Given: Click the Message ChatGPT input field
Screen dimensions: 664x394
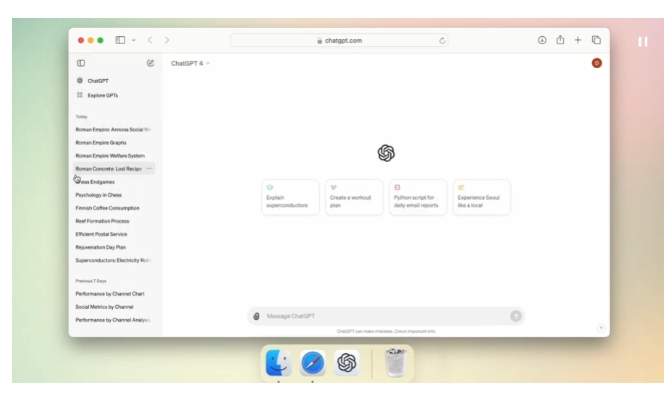Looking at the screenshot, I should [x=386, y=316].
